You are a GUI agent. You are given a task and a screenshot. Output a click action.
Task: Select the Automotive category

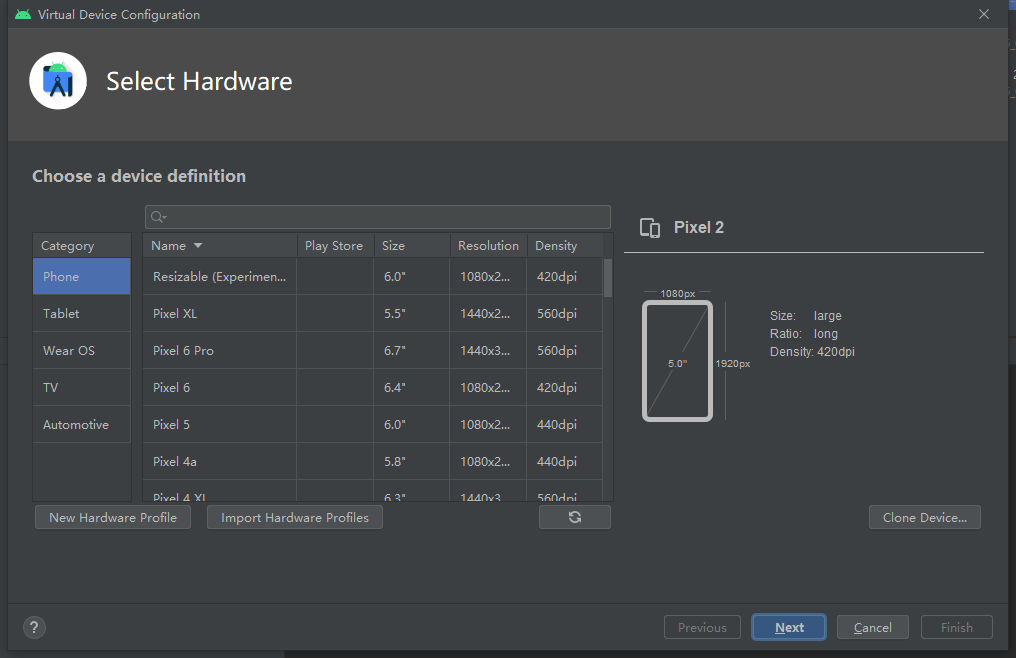coord(82,424)
